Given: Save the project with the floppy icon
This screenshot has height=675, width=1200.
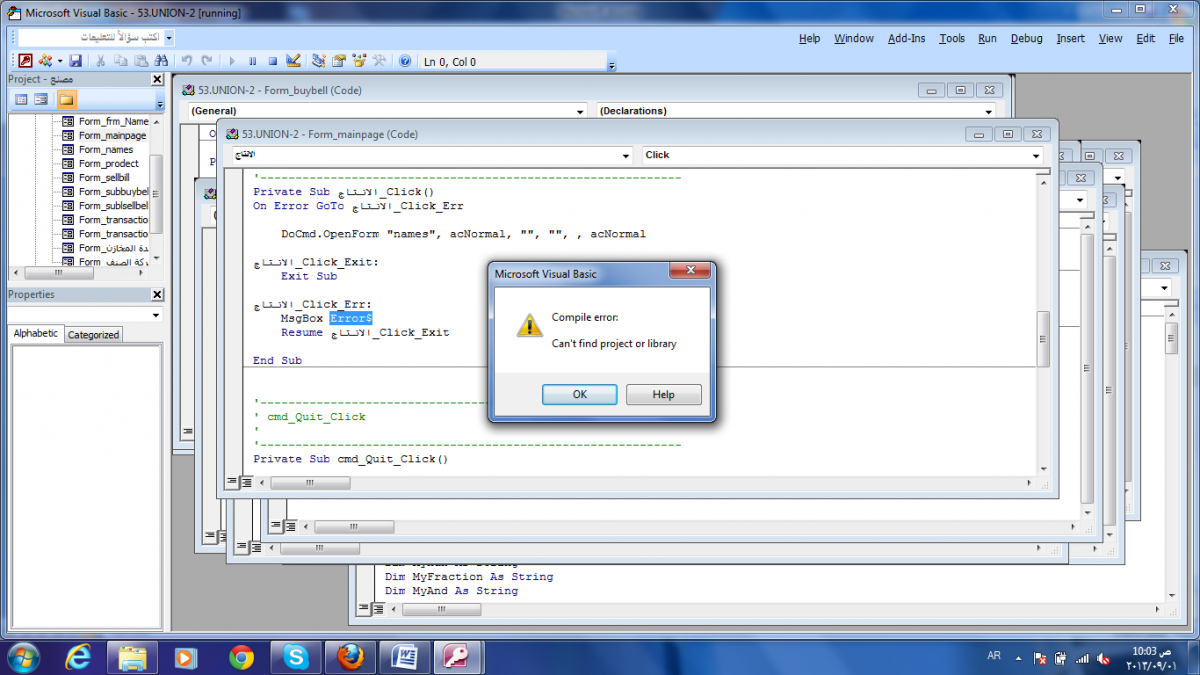Looking at the screenshot, I should [x=75, y=61].
